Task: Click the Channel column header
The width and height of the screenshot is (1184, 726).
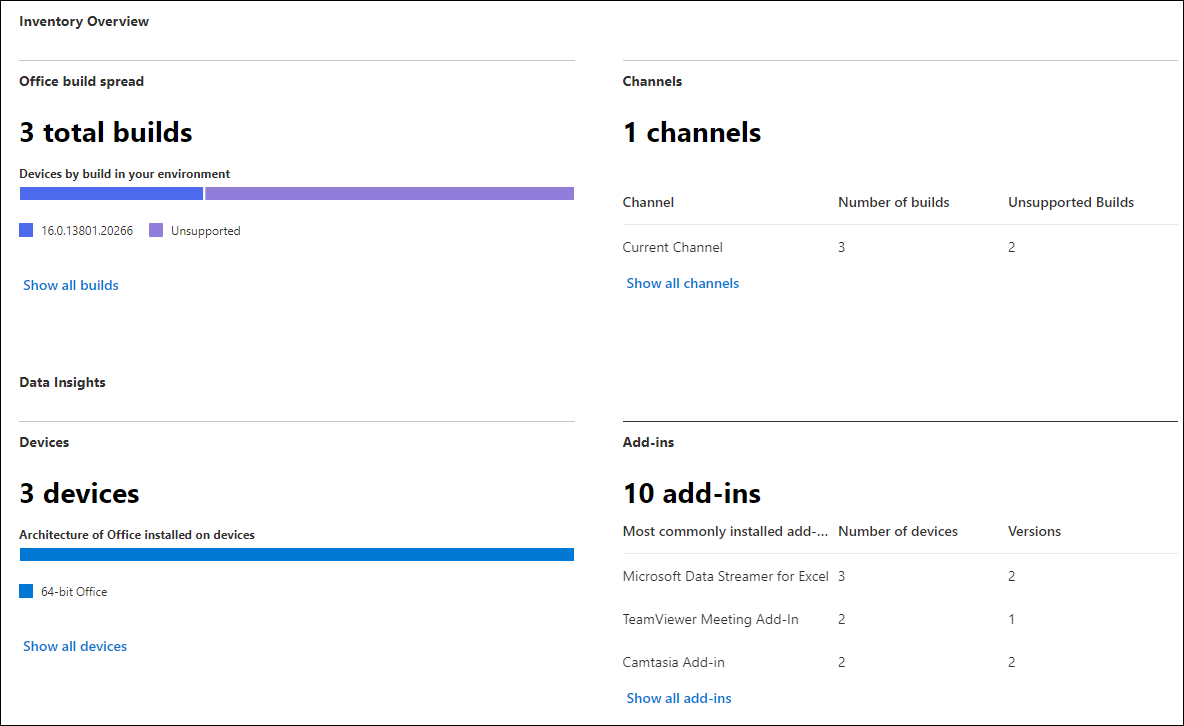Action: (x=648, y=202)
